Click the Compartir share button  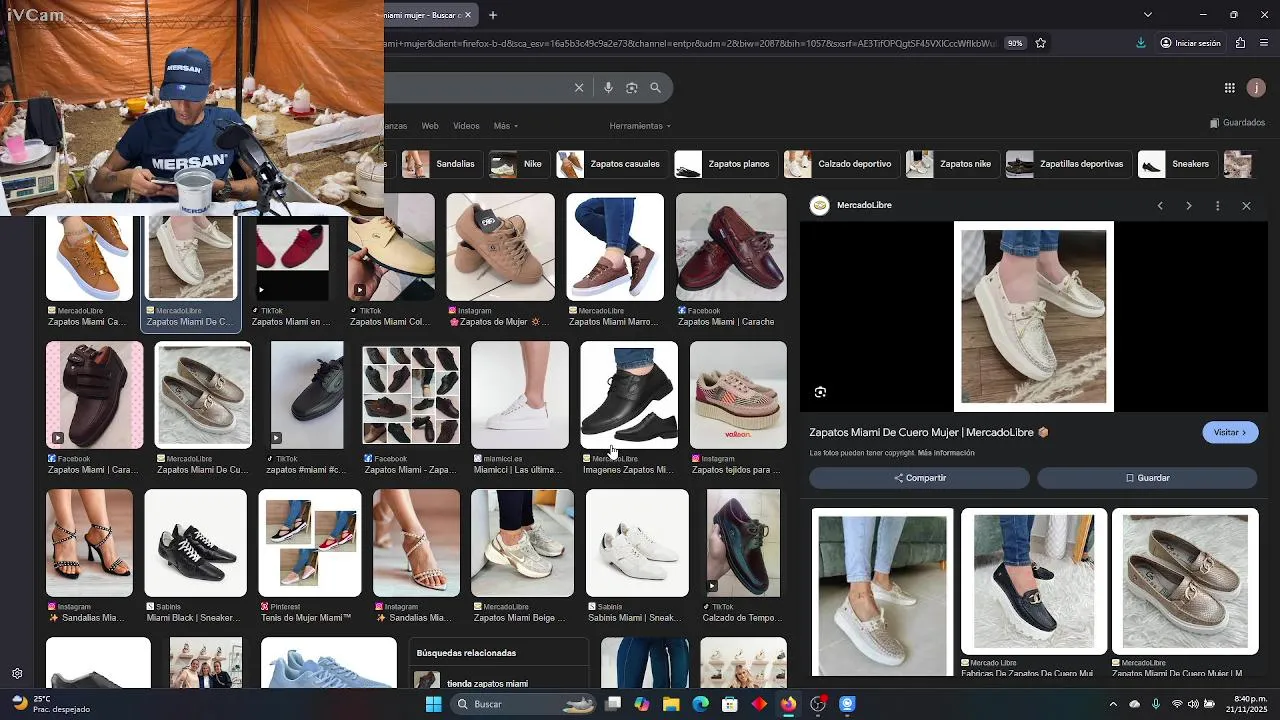919,478
